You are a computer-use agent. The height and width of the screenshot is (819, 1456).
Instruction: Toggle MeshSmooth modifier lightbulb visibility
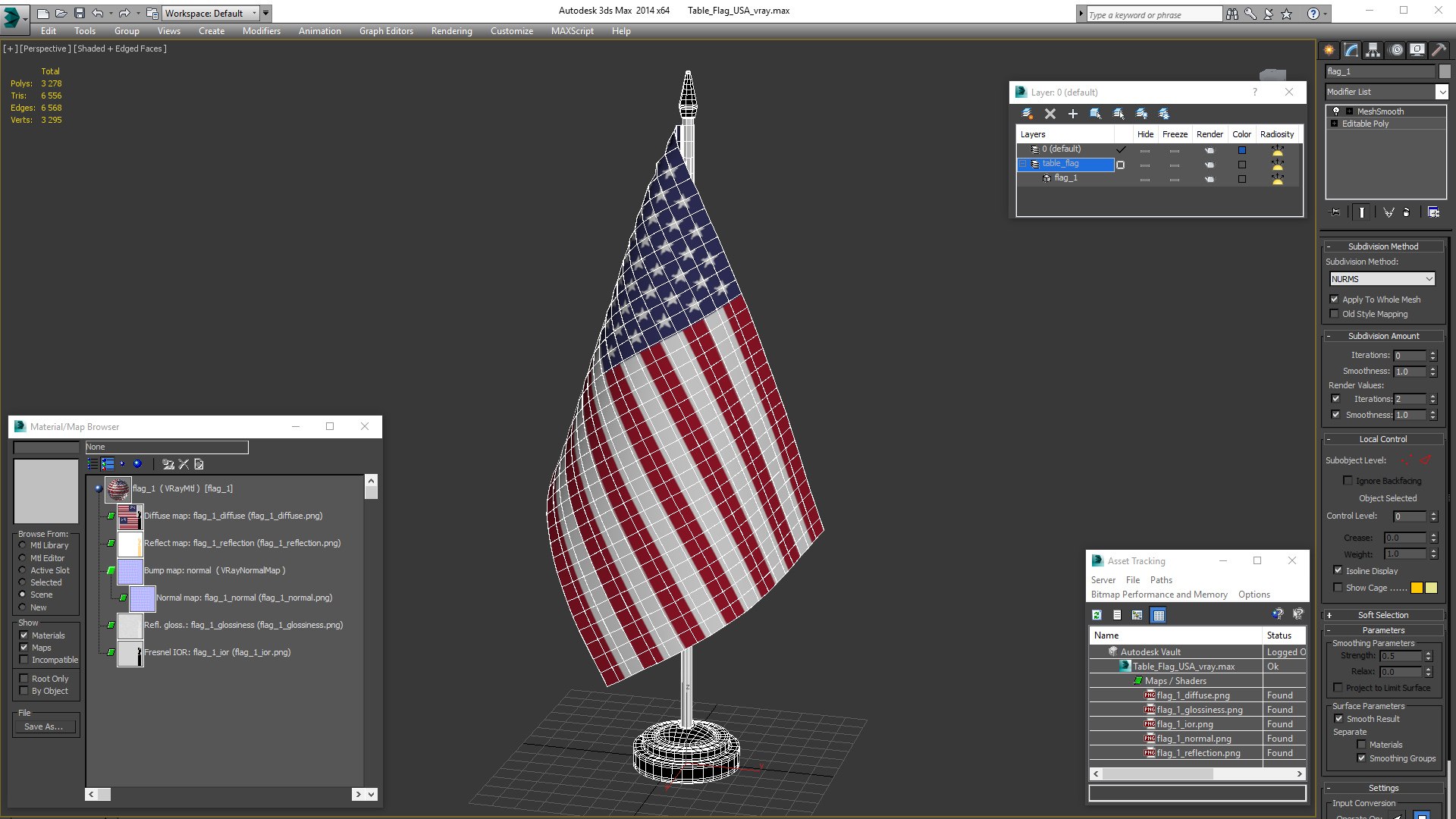(1336, 111)
